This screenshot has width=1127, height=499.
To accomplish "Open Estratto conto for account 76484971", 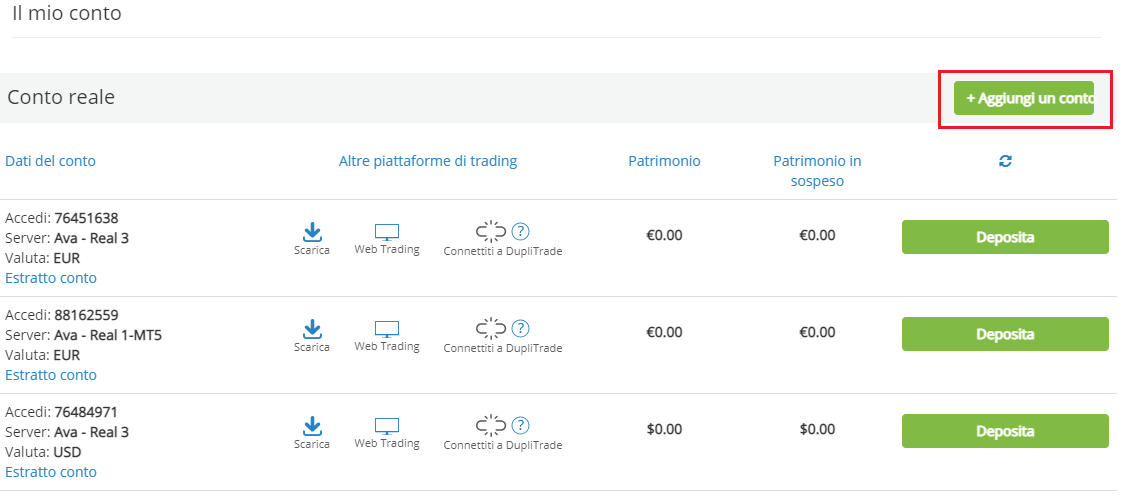I will click(51, 472).
